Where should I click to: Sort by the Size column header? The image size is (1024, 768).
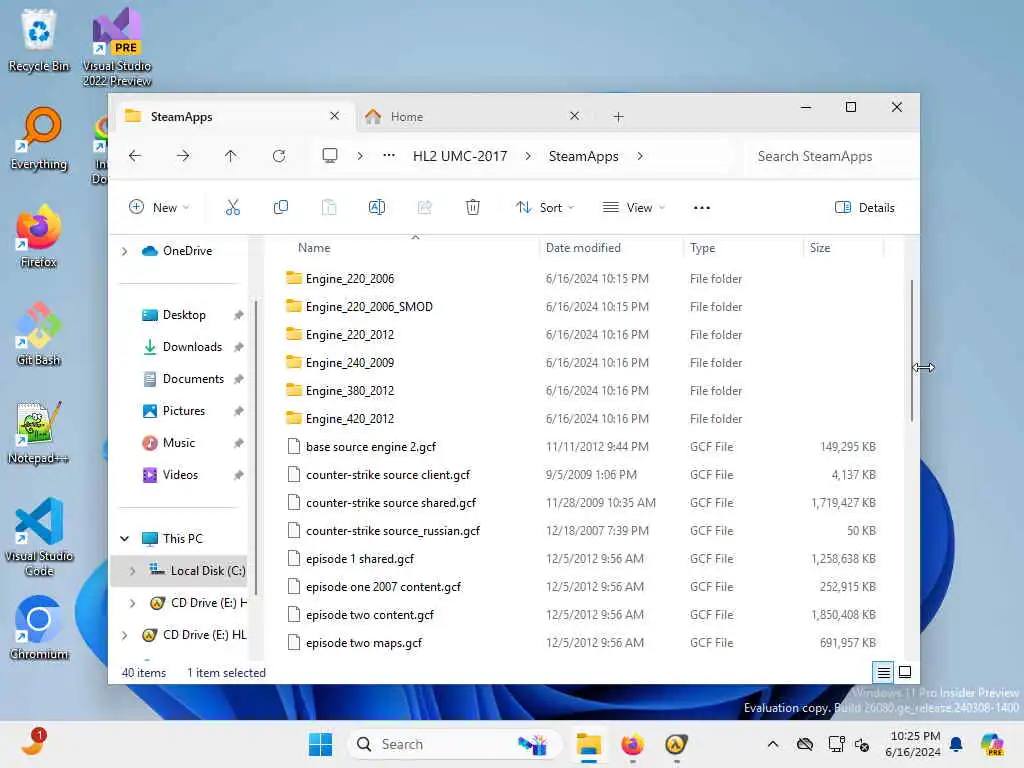[820, 248]
